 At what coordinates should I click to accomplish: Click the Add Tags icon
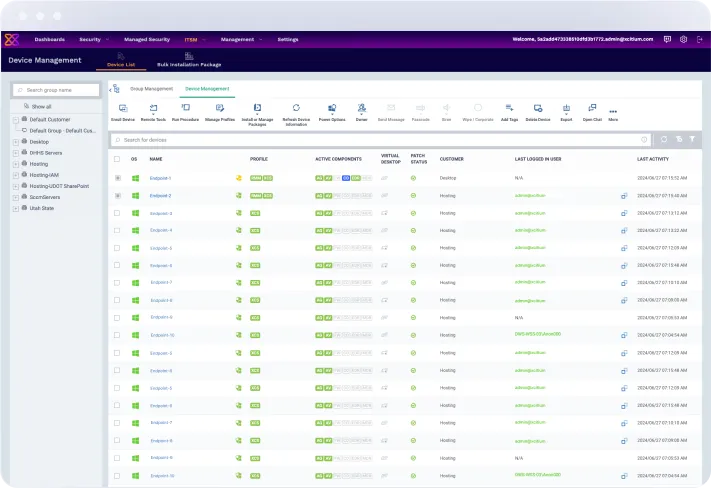(x=509, y=108)
